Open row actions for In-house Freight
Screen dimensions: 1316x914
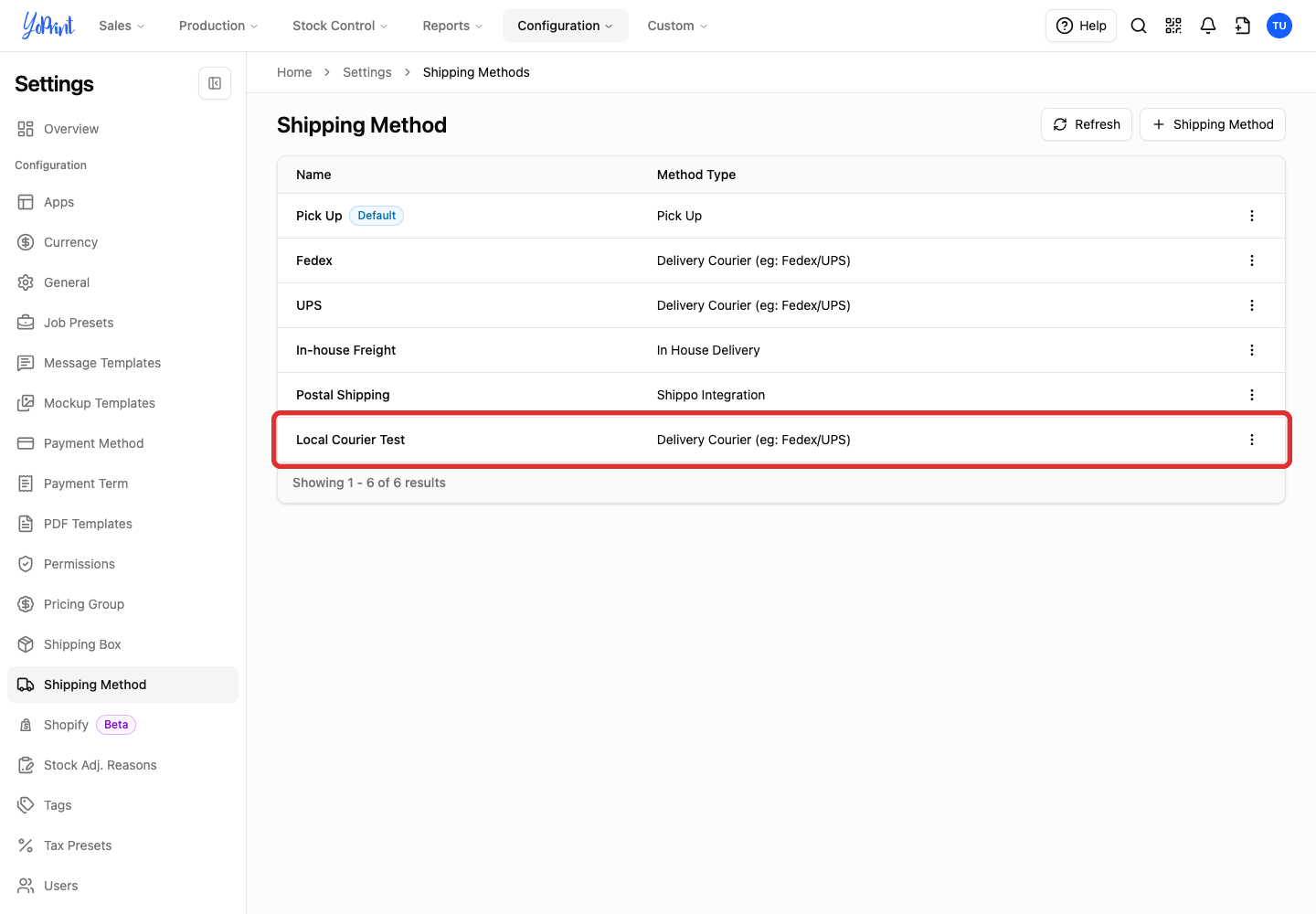pyautogui.click(x=1252, y=350)
